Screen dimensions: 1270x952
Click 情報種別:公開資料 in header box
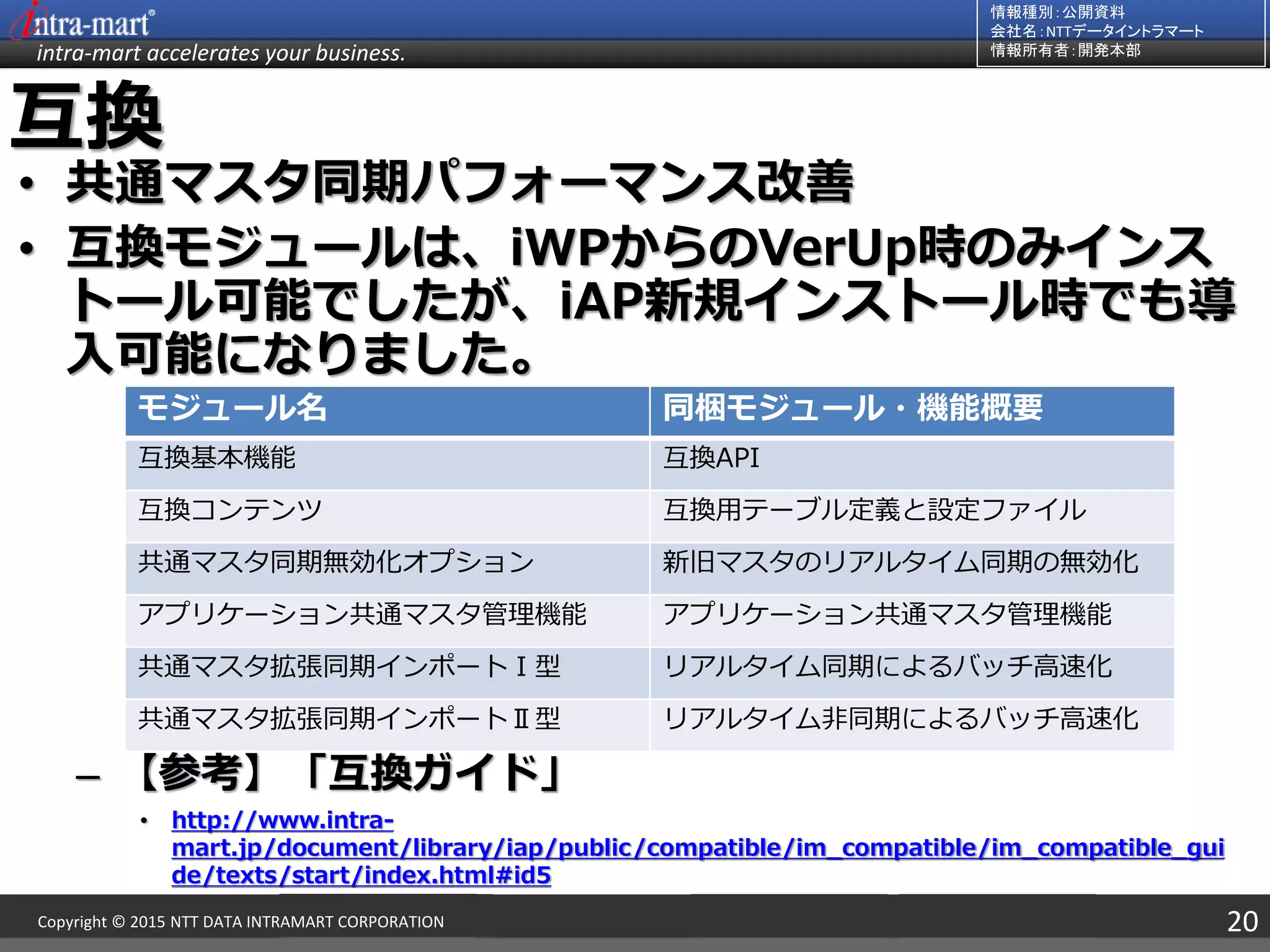pos(1057,12)
